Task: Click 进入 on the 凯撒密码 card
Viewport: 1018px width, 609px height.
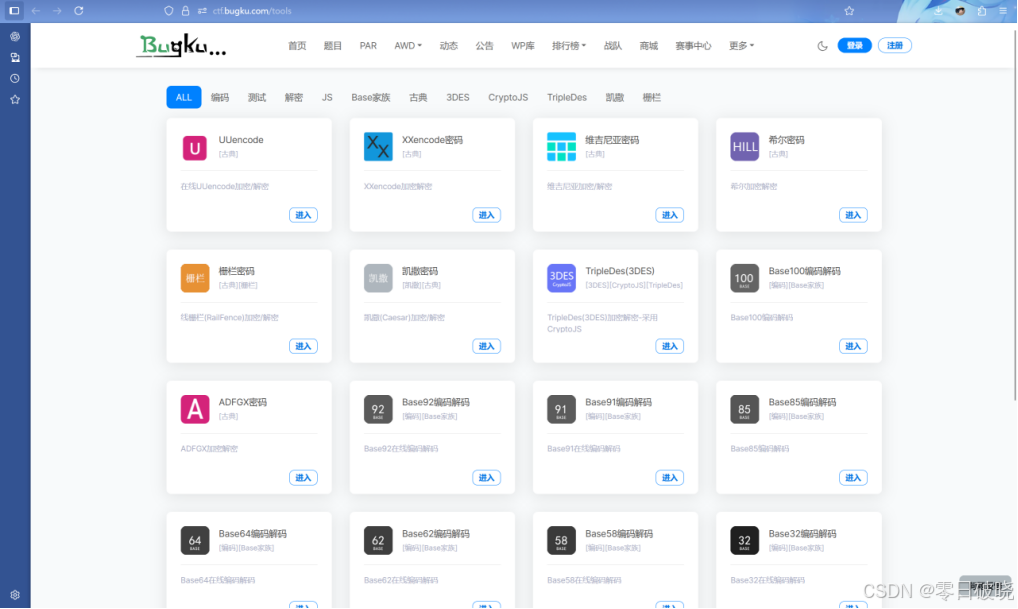Action: pyautogui.click(x=486, y=346)
